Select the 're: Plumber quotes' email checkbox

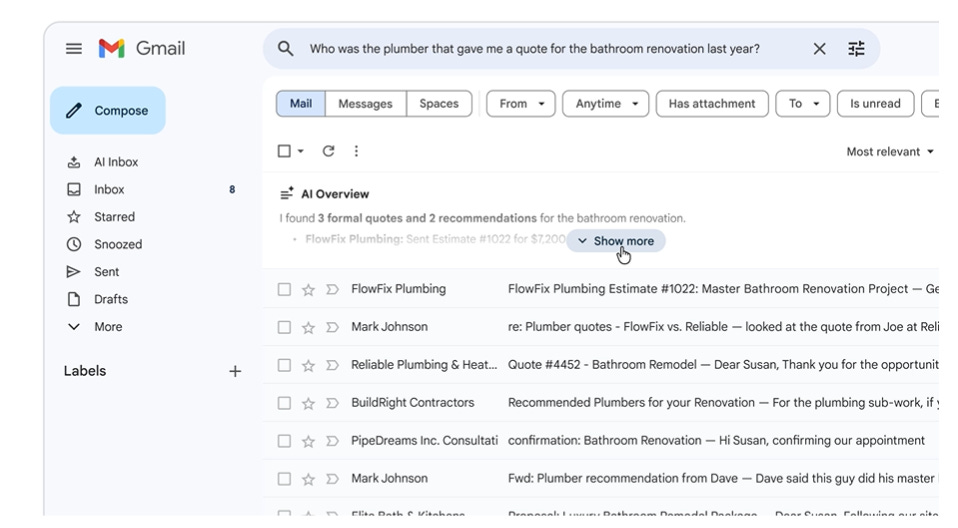pyautogui.click(x=284, y=327)
